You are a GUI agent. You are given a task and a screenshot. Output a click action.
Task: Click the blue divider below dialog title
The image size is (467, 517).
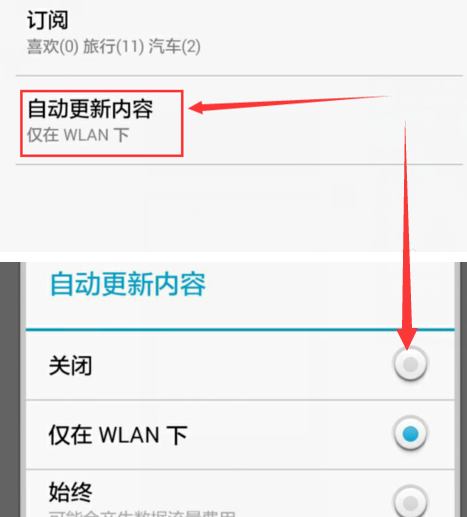pyautogui.click(x=240, y=330)
